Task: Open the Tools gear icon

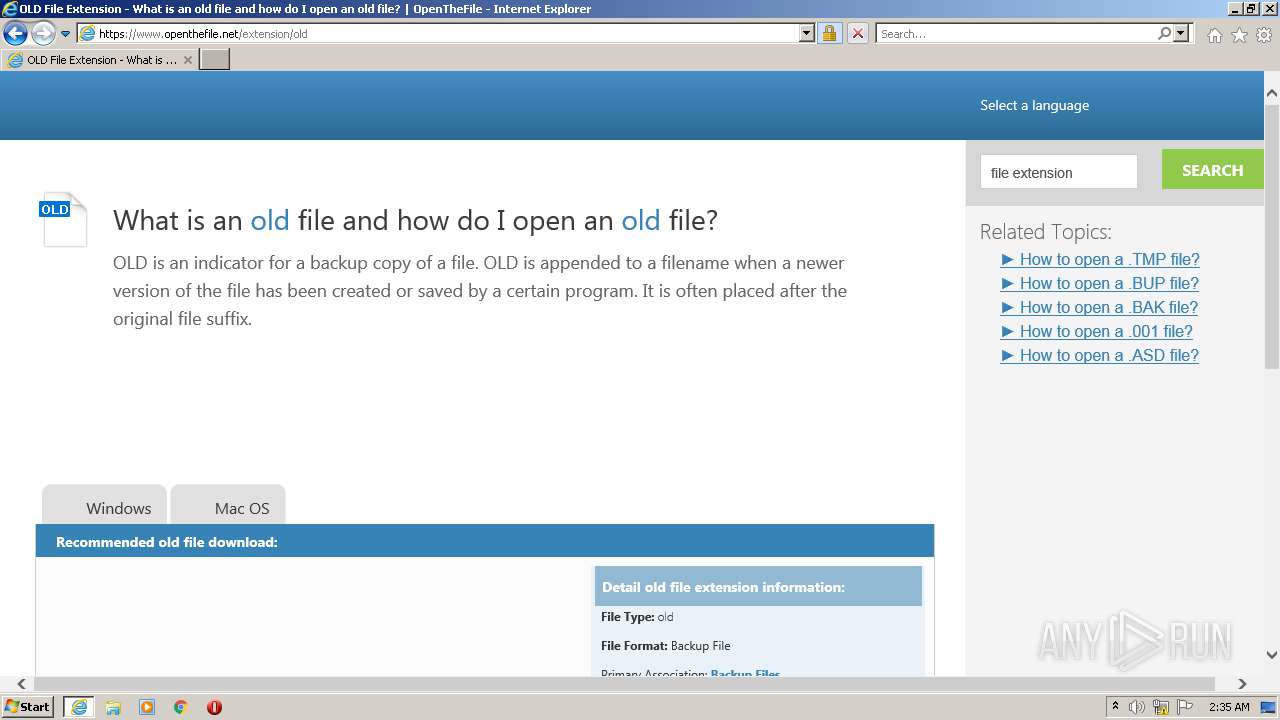Action: click(x=1264, y=35)
